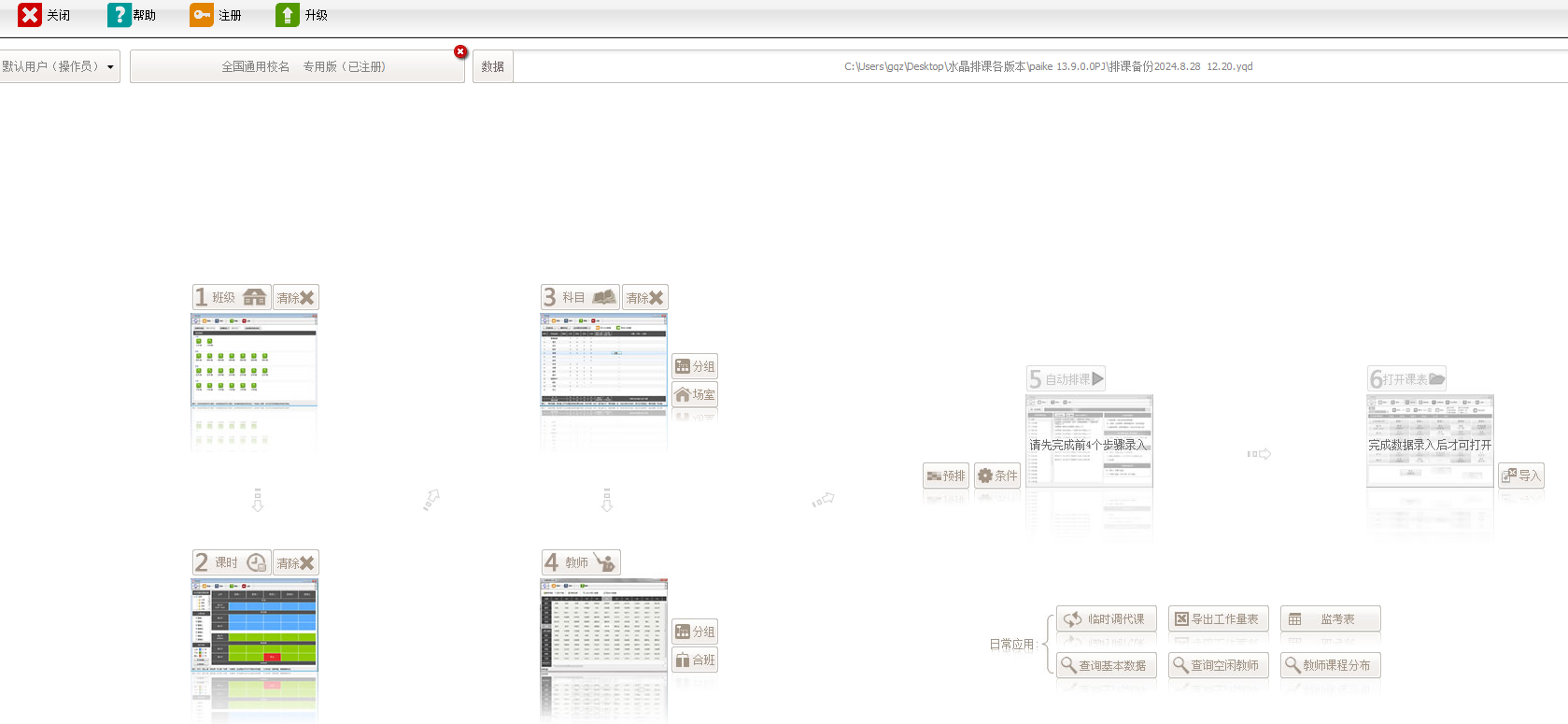Click the class setup preview thumbnail
The image size is (1568, 724).
click(254, 361)
